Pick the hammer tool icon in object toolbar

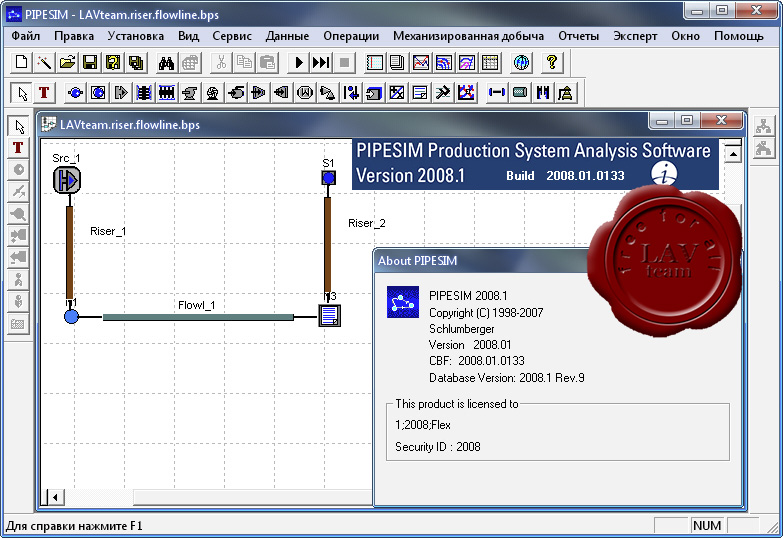coord(443,93)
